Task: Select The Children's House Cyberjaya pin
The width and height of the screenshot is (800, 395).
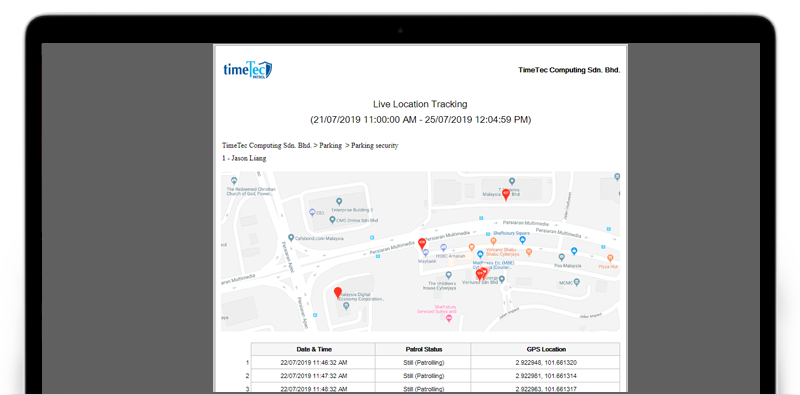Action: (448, 275)
